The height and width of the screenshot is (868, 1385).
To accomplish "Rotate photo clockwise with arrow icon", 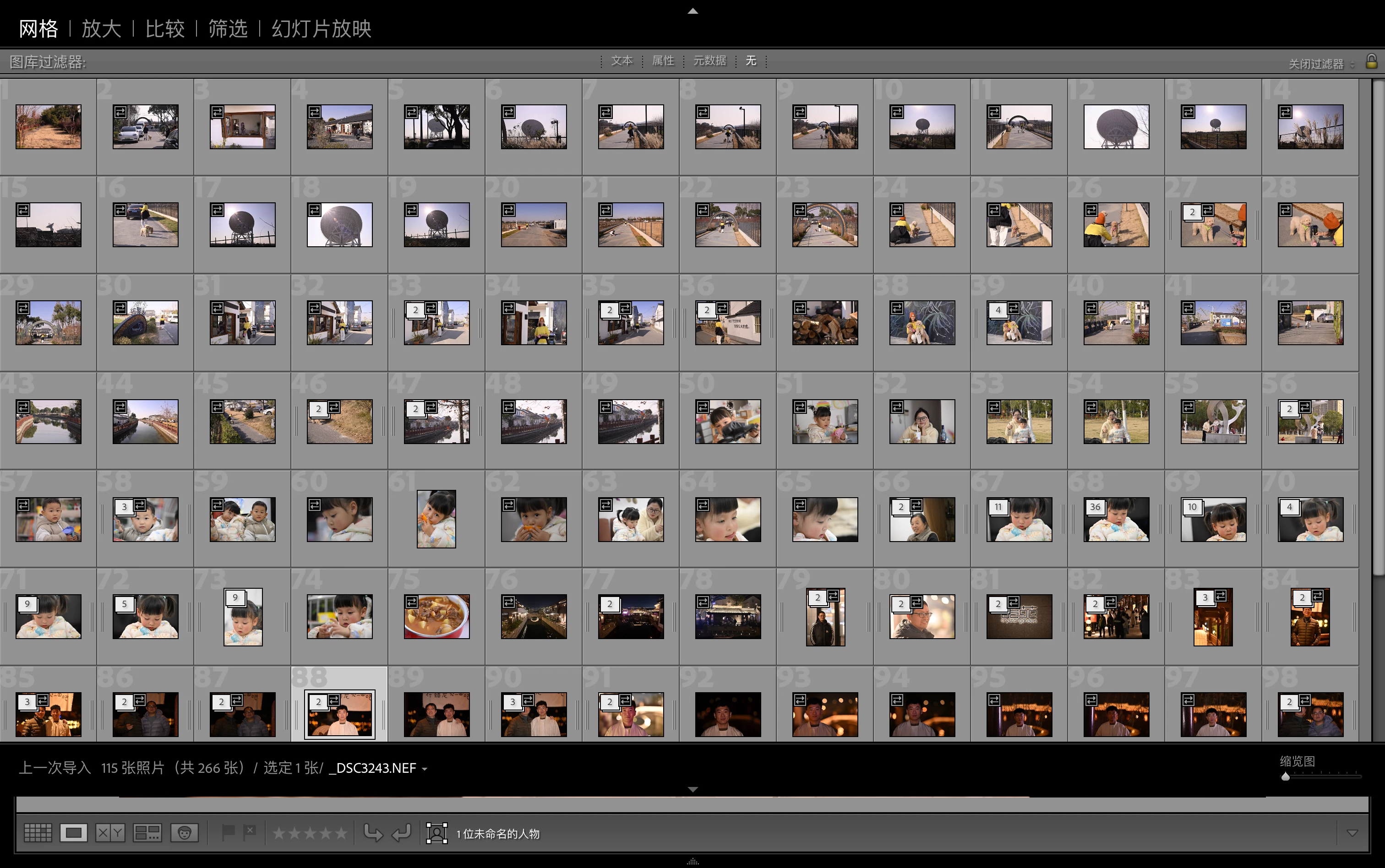I will (401, 832).
